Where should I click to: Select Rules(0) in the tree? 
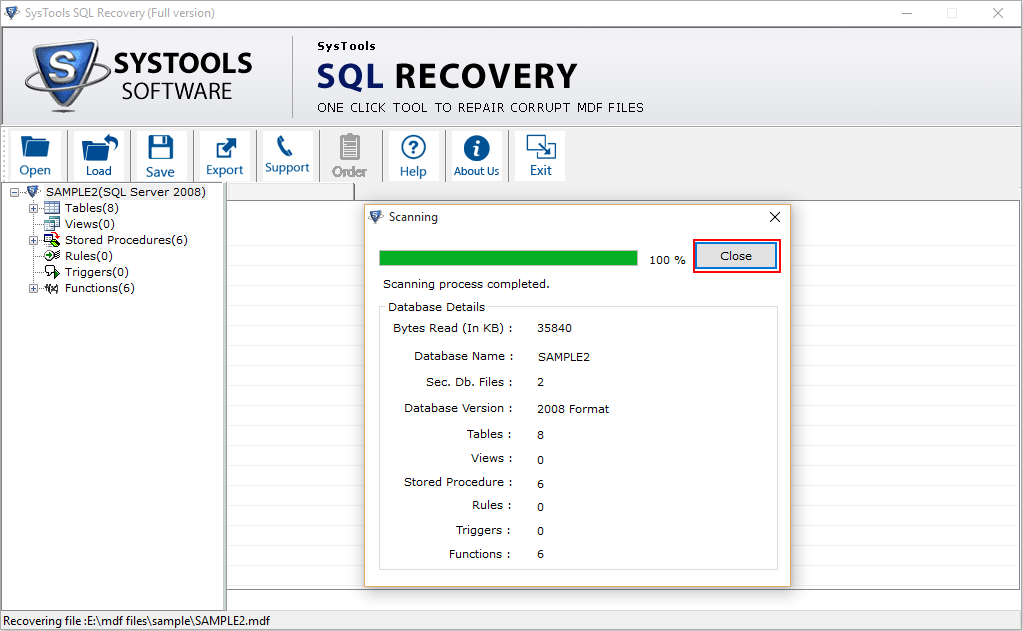(x=89, y=256)
